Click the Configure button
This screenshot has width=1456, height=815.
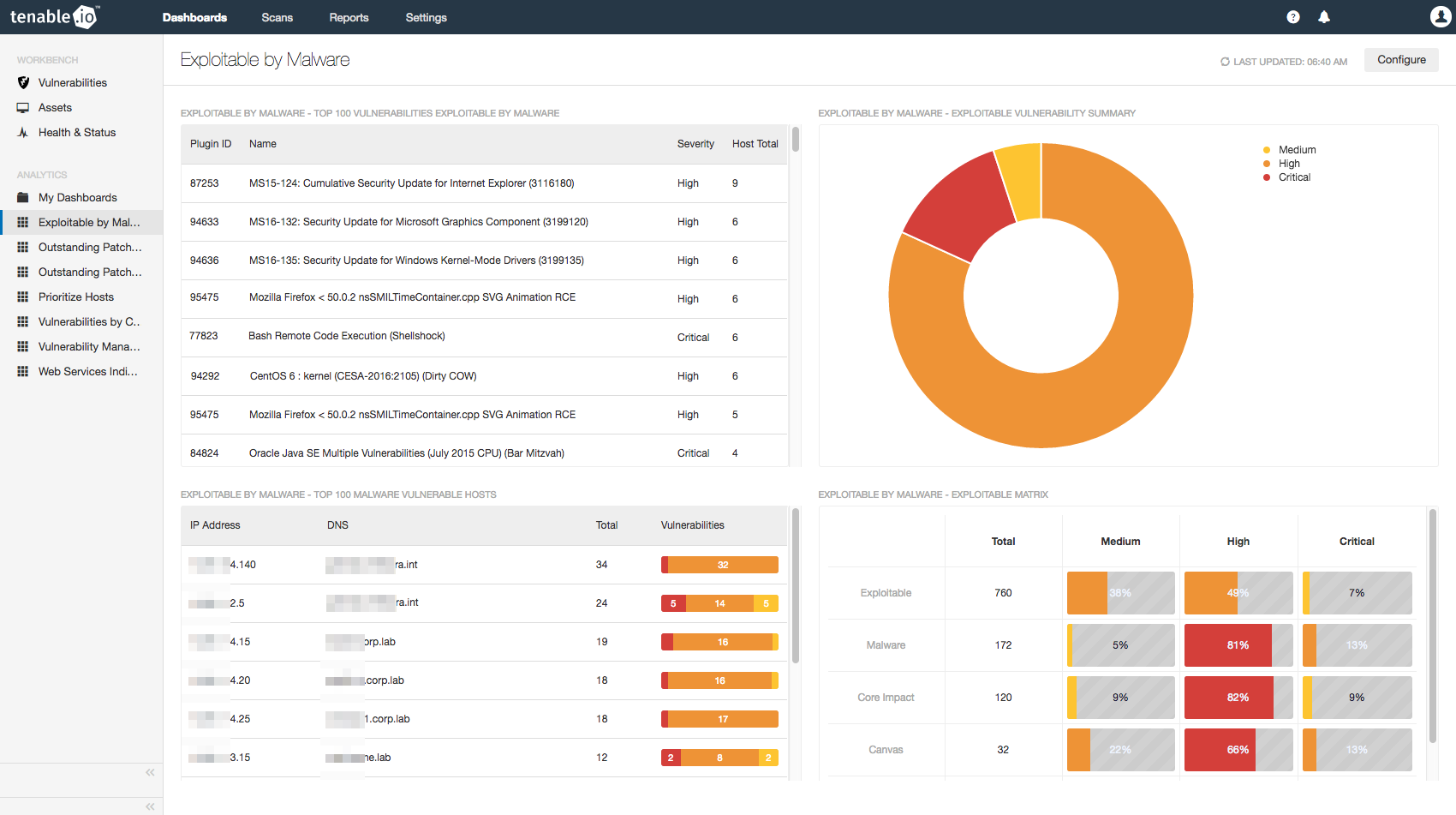pyautogui.click(x=1401, y=60)
